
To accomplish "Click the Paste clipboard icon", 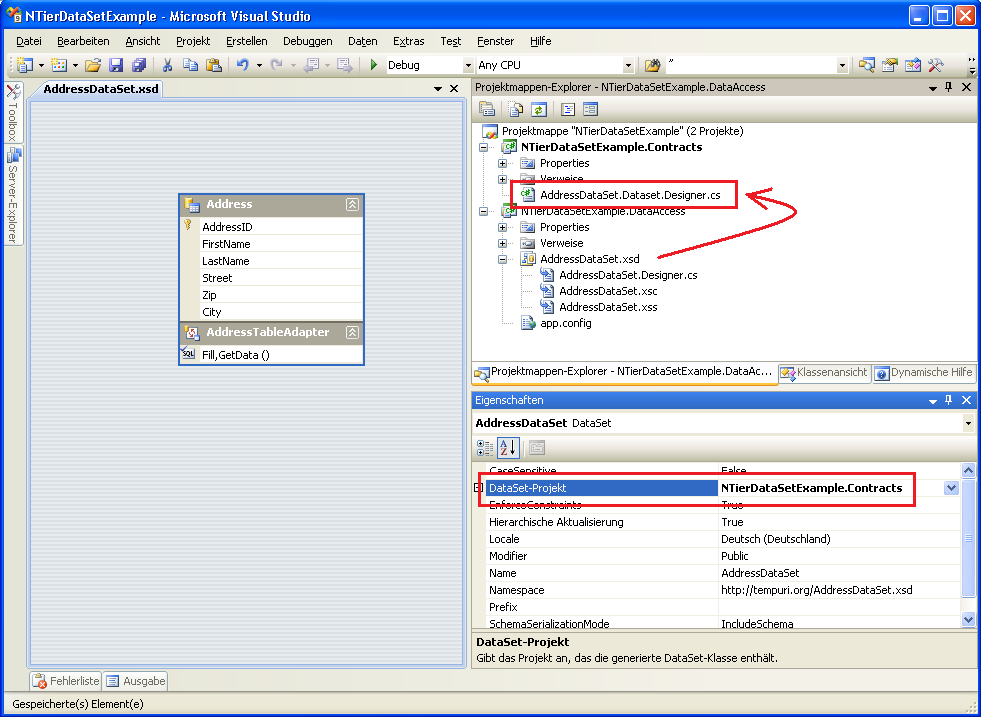I will tap(213, 65).
